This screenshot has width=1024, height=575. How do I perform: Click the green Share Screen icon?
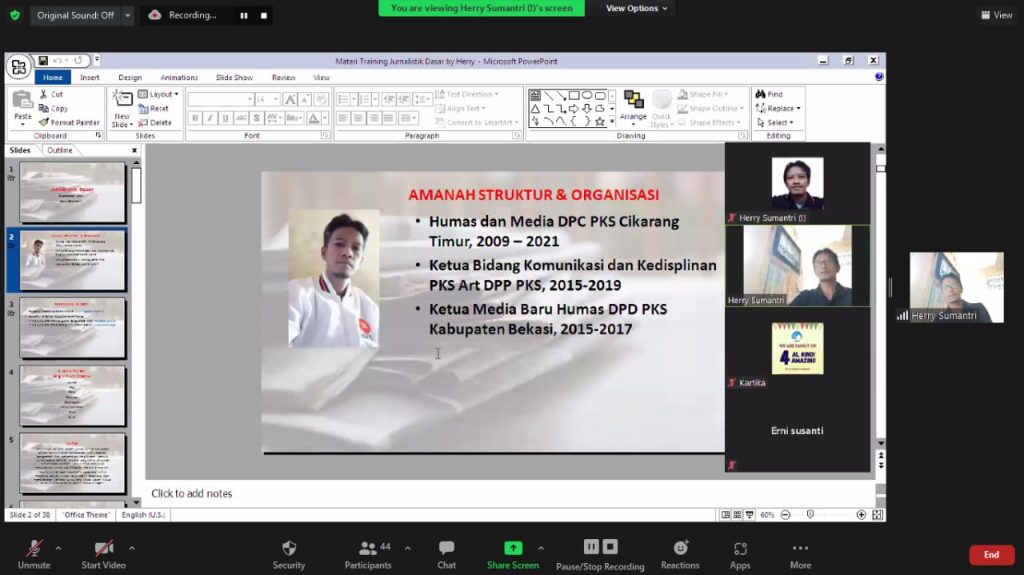click(512, 548)
